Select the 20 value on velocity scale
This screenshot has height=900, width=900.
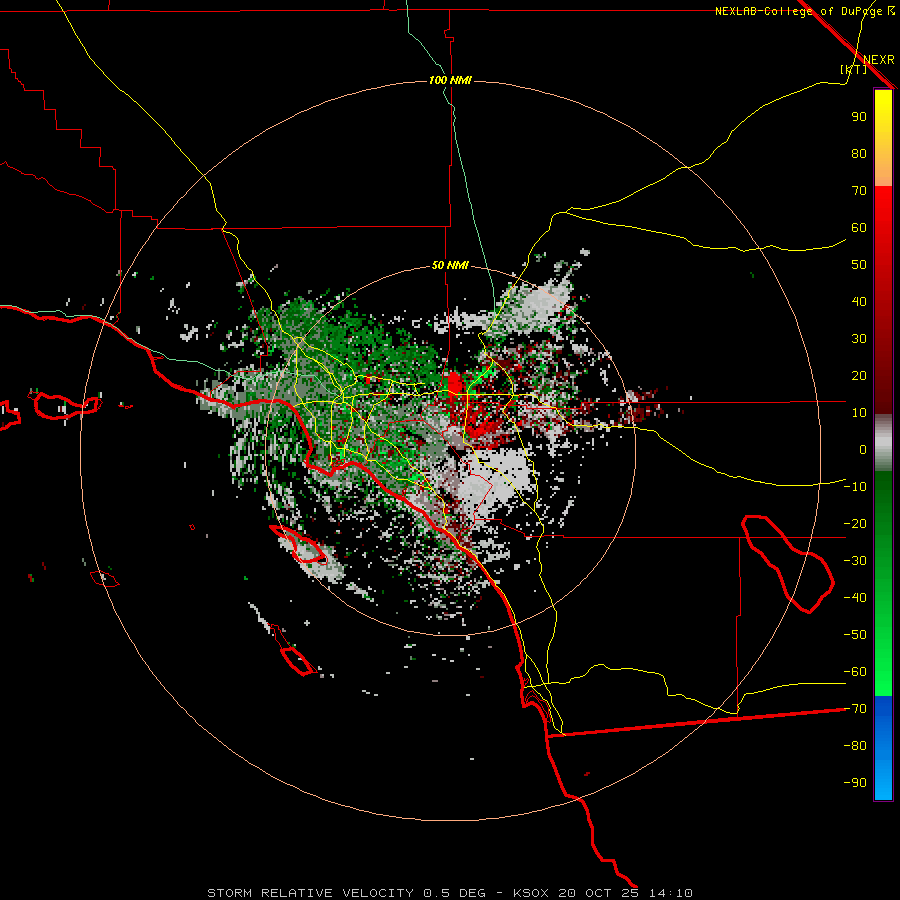tap(859, 375)
